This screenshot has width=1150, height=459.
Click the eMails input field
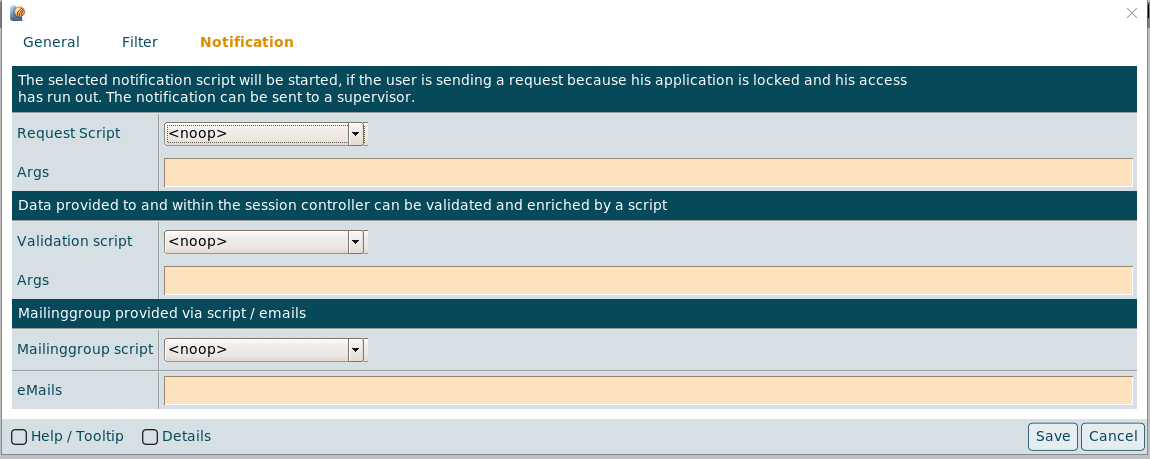[x=648, y=390]
